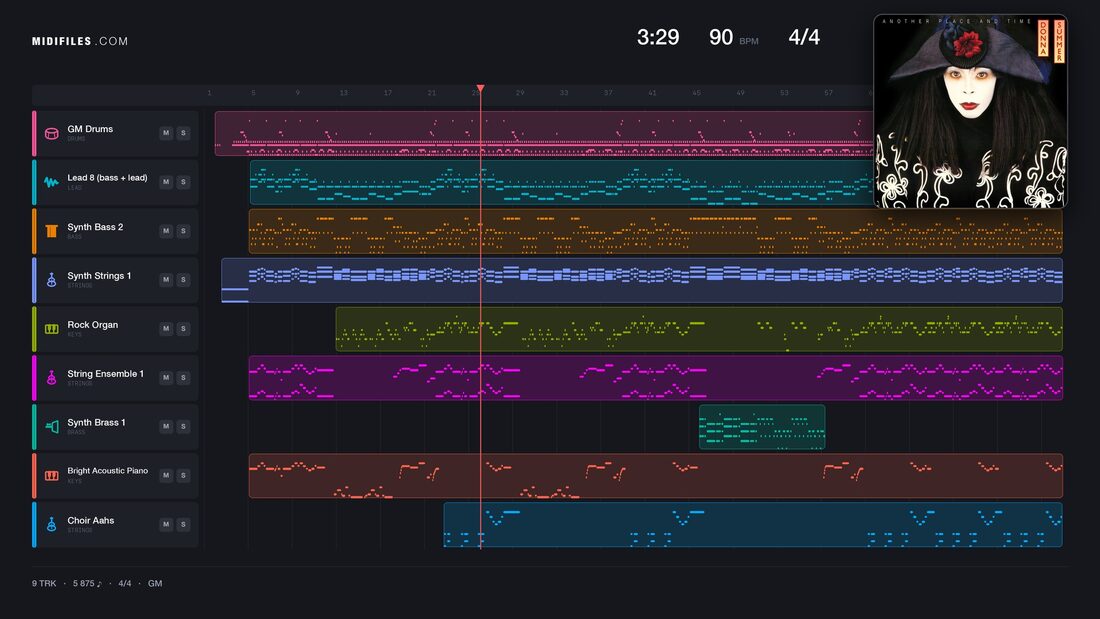The height and width of the screenshot is (619, 1100).
Task: Click the magenta String Ensemble 1 MIDI clip
Action: pyautogui.click(x=655, y=378)
